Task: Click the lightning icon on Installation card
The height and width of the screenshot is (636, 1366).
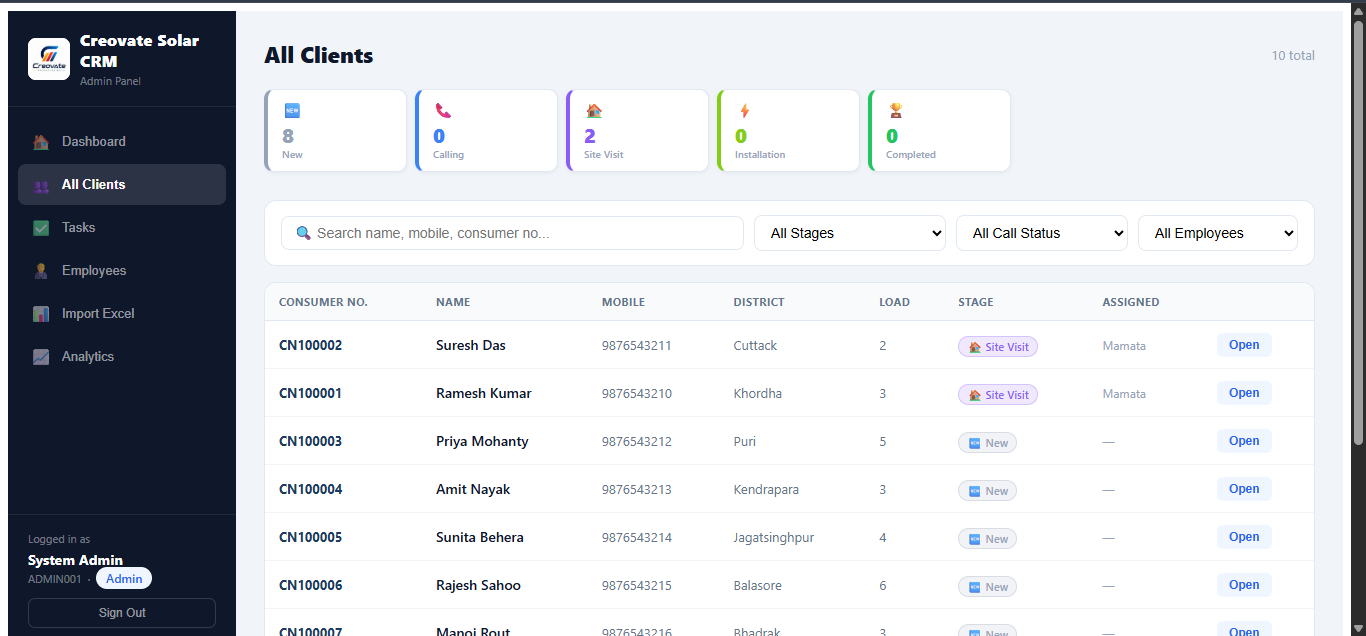Action: pyautogui.click(x=744, y=110)
